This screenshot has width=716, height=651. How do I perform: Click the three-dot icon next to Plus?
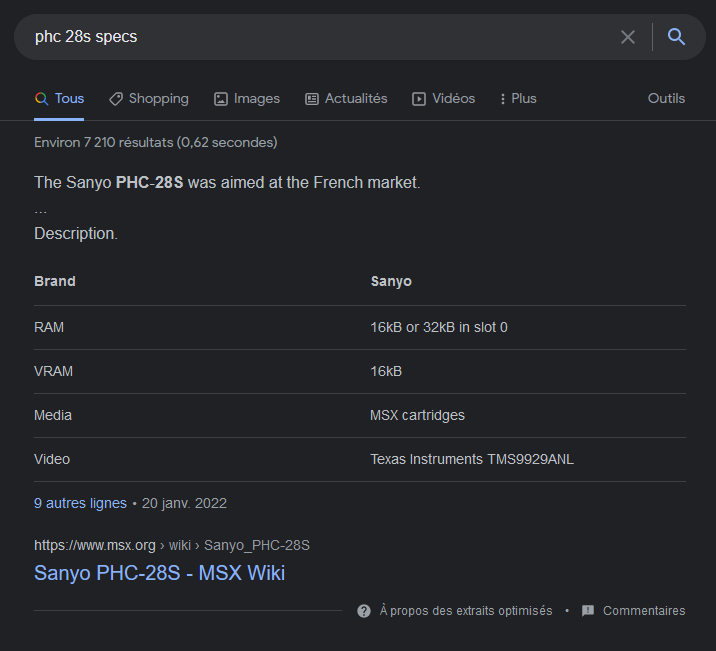[503, 99]
